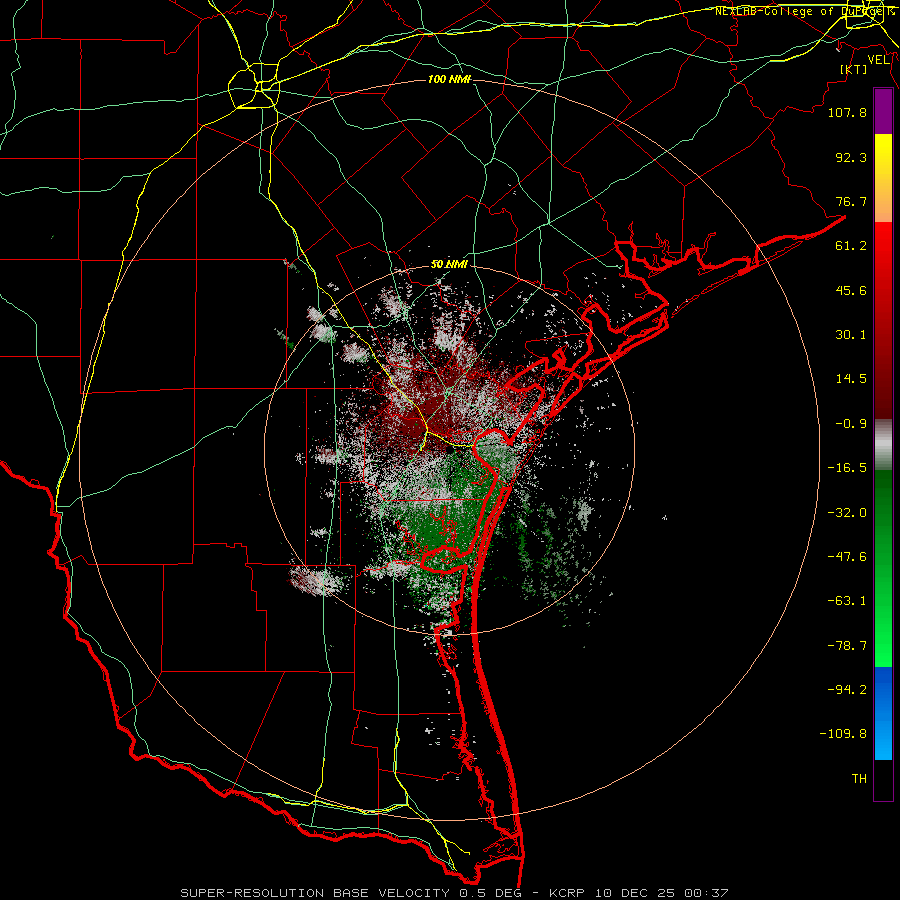Click the 45.6 legend value
The image size is (900, 900).
(x=851, y=290)
